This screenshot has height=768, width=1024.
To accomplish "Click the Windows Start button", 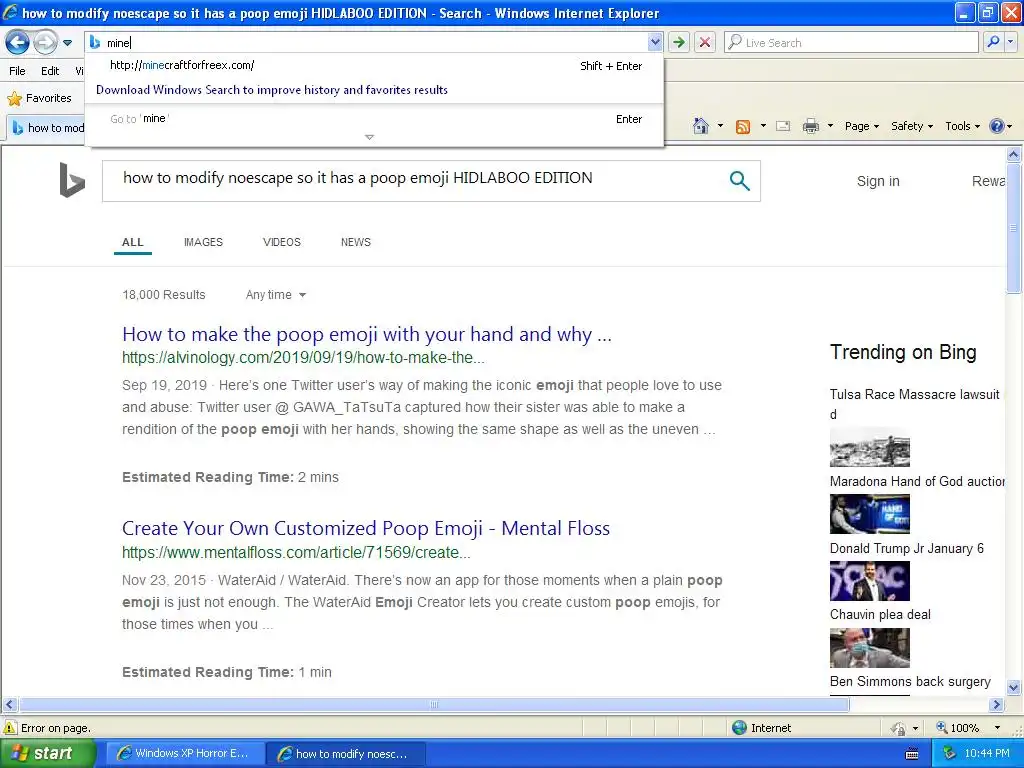I will [48, 754].
